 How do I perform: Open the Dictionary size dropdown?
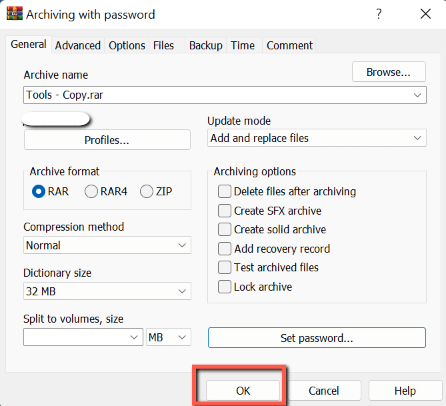coord(107,291)
